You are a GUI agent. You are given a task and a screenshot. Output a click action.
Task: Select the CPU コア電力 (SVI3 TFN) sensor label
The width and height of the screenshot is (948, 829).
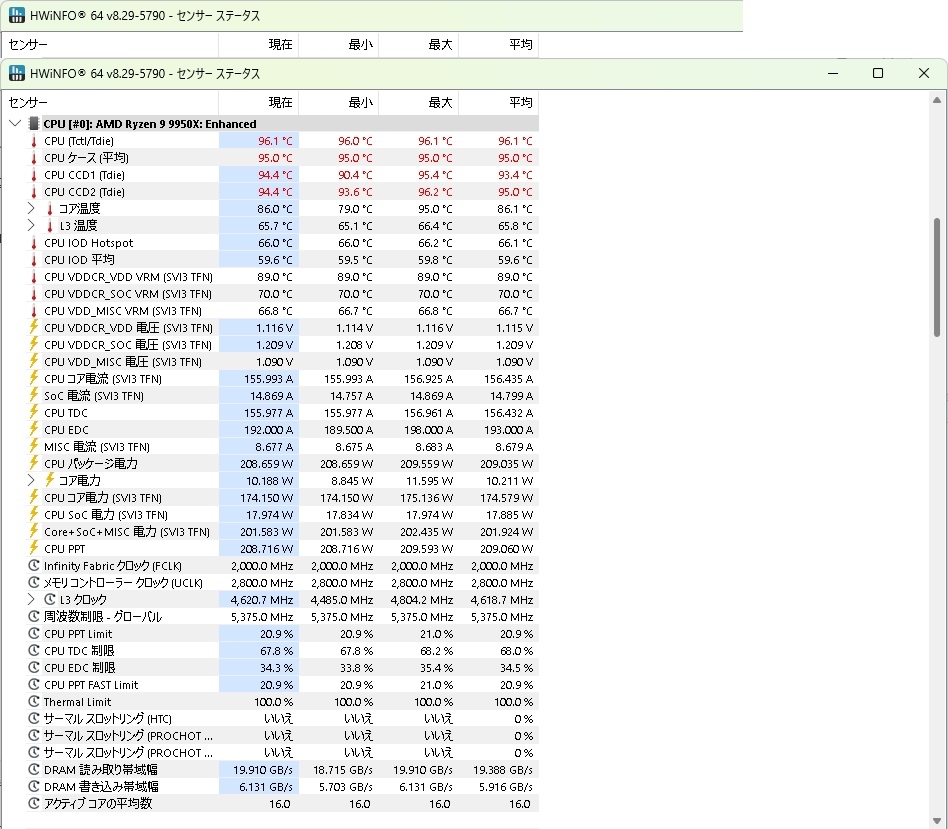click(103, 498)
